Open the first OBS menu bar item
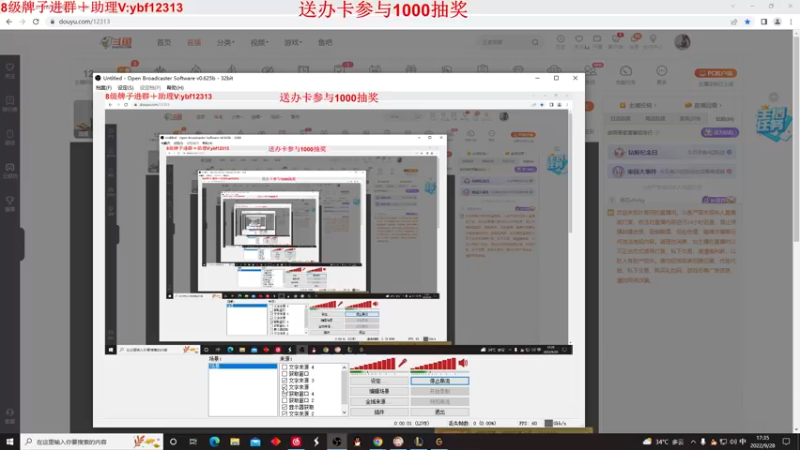Image resolution: width=800 pixels, height=450 pixels. click(x=103, y=88)
